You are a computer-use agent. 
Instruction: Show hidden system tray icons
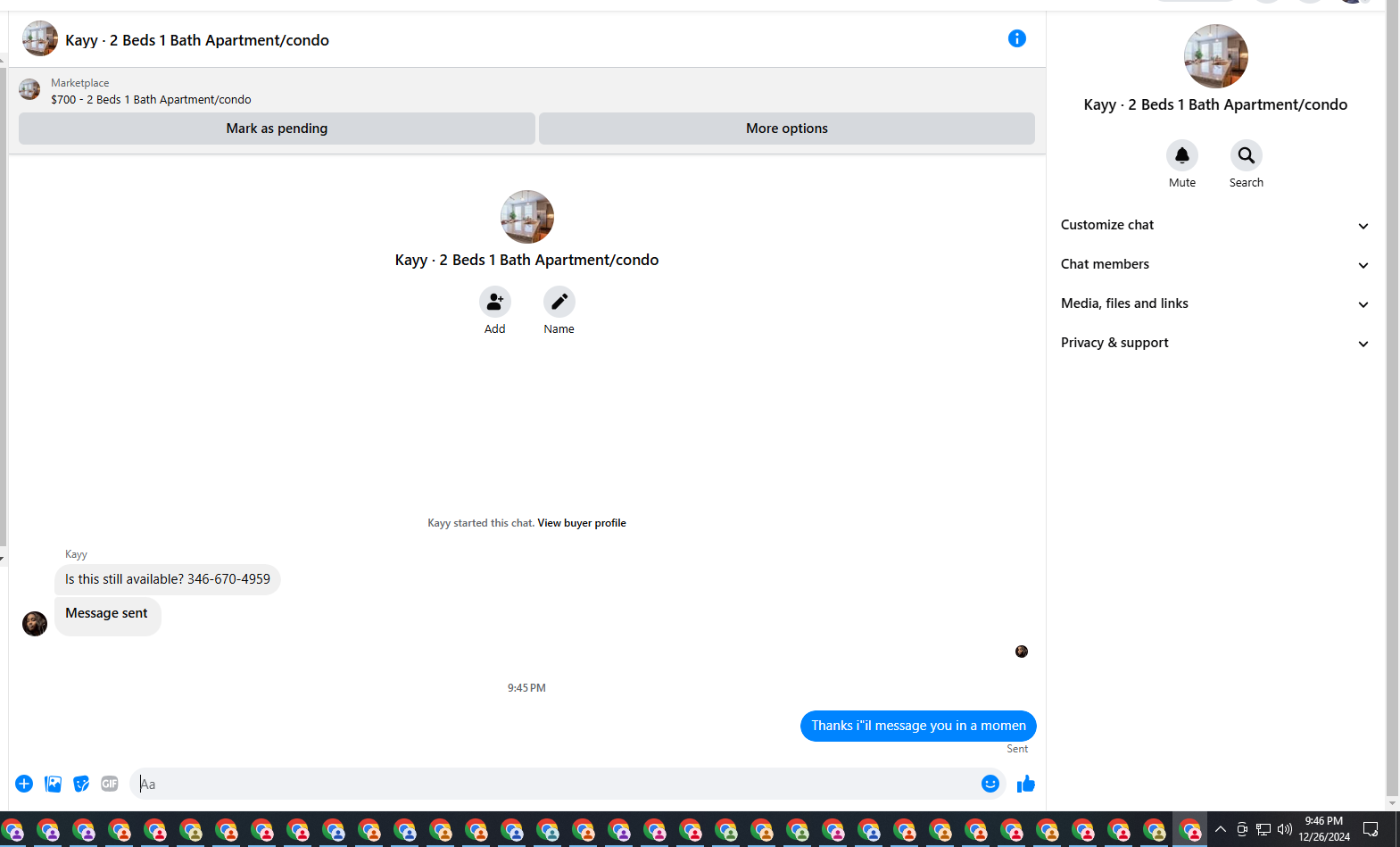click(x=1220, y=829)
